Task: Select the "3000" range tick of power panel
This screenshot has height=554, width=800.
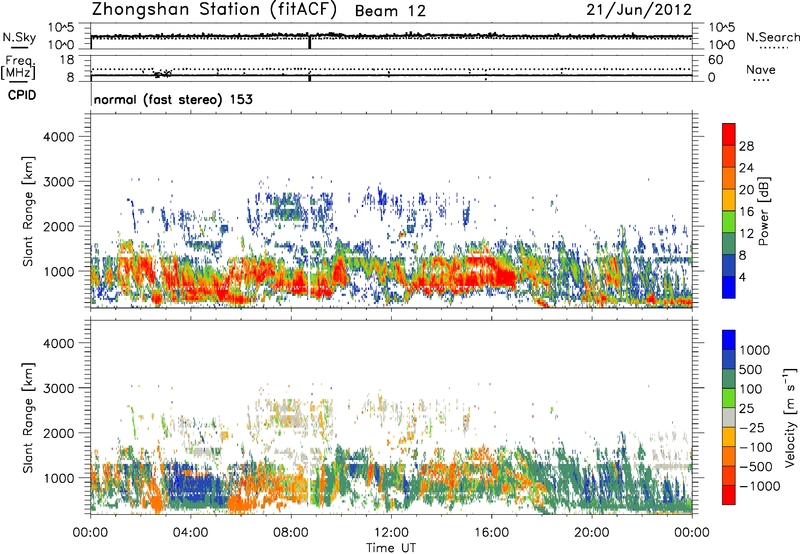Action: (59, 182)
